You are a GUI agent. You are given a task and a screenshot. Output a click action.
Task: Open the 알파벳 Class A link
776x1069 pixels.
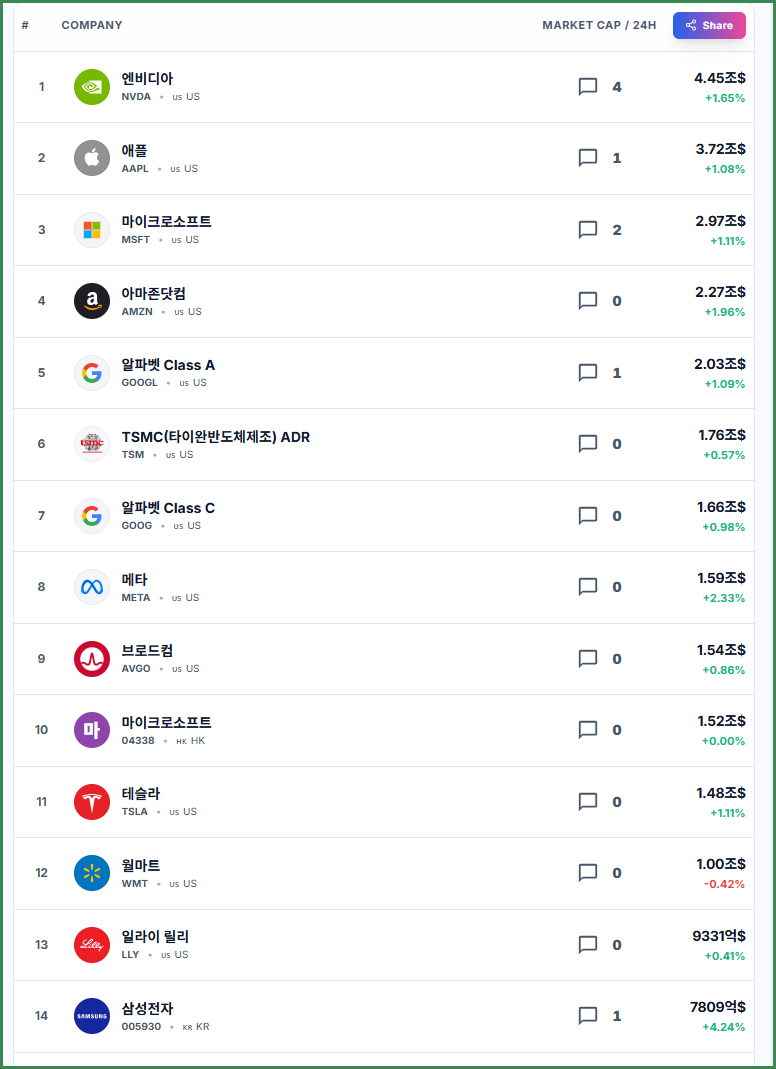click(x=168, y=365)
